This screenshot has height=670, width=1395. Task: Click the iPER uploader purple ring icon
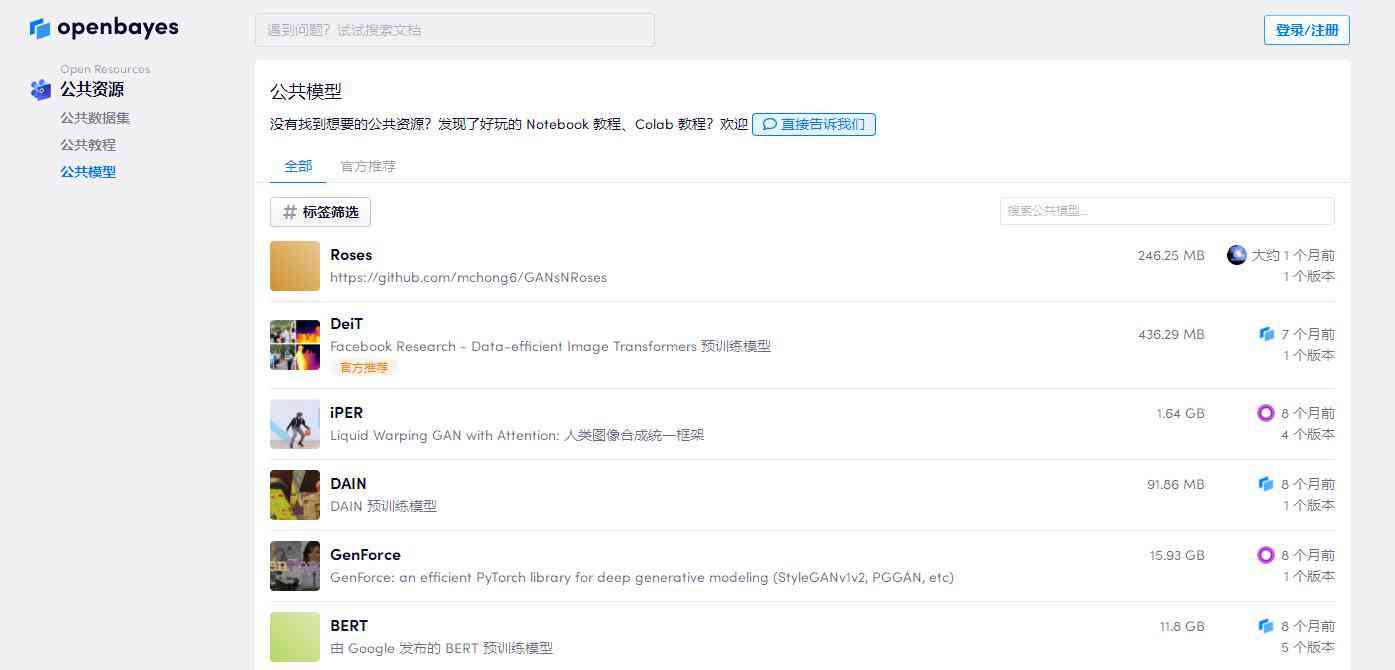coord(1266,413)
